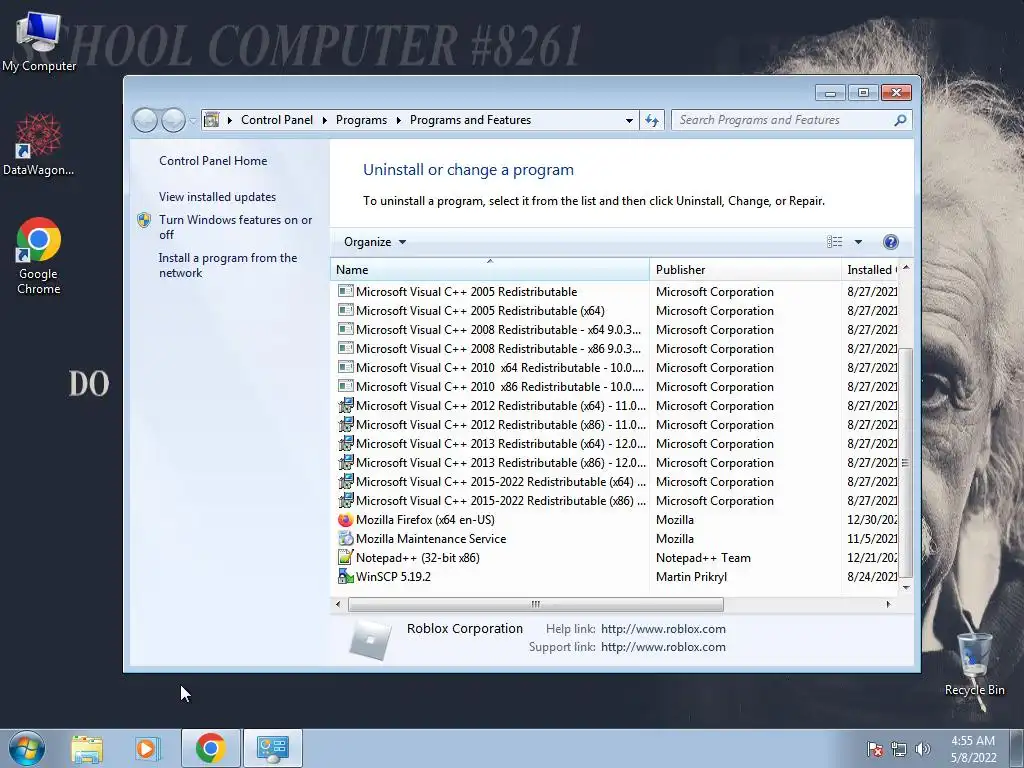
Task: Sort by the Installed On column header
Action: click(871, 270)
